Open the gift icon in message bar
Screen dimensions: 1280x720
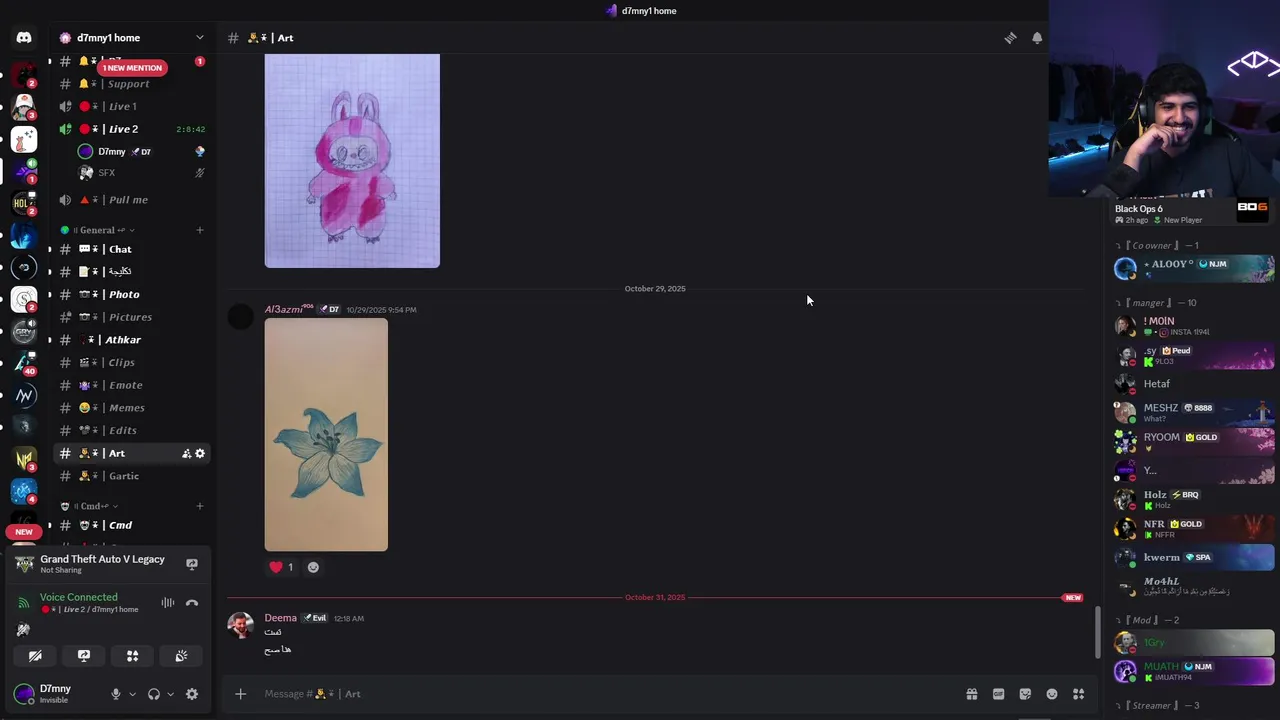point(971,694)
